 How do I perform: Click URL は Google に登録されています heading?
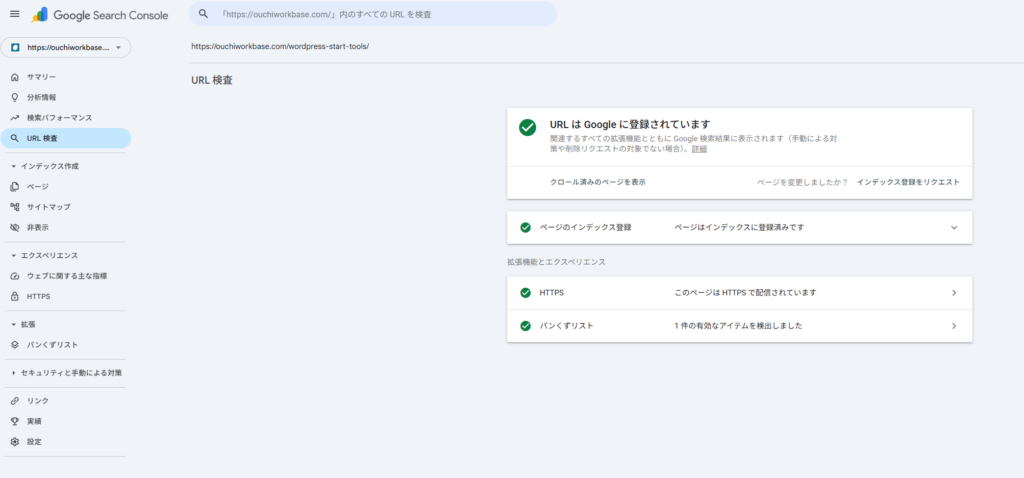630,124
